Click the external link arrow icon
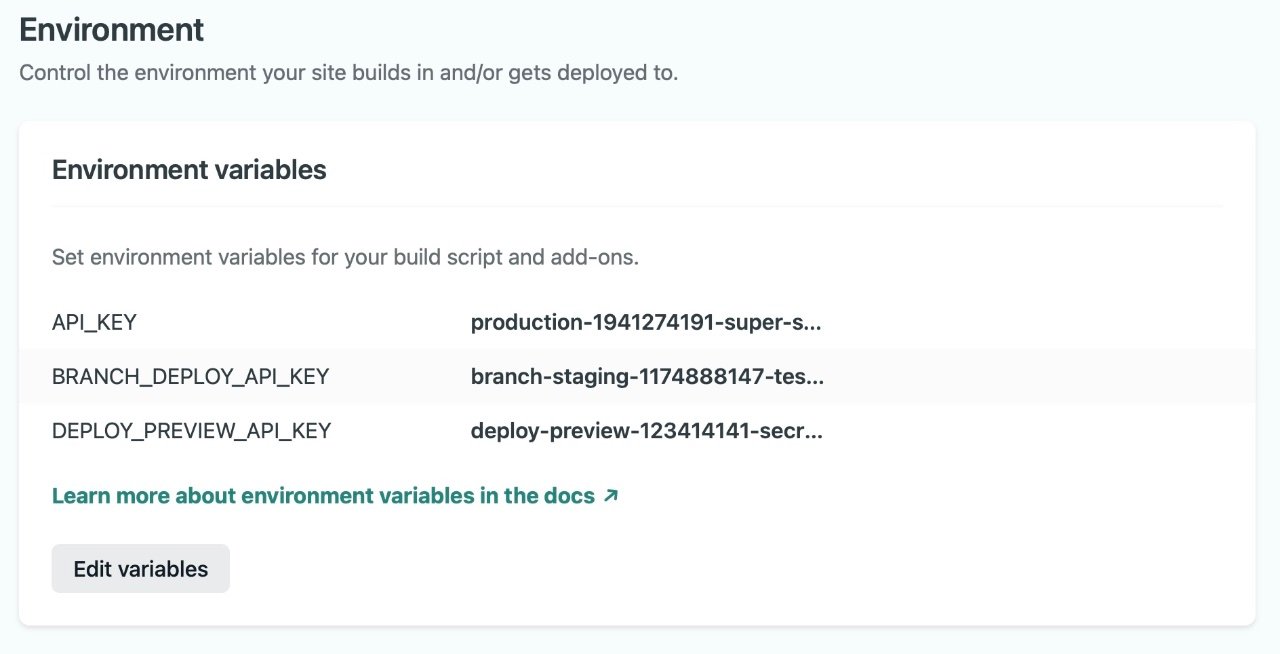1280x654 pixels. (x=610, y=494)
